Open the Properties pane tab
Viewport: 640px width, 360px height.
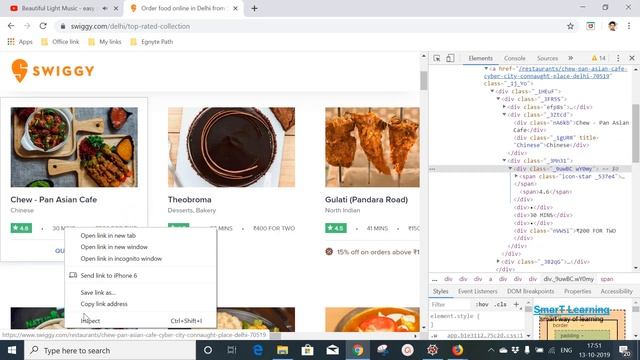[578, 291]
